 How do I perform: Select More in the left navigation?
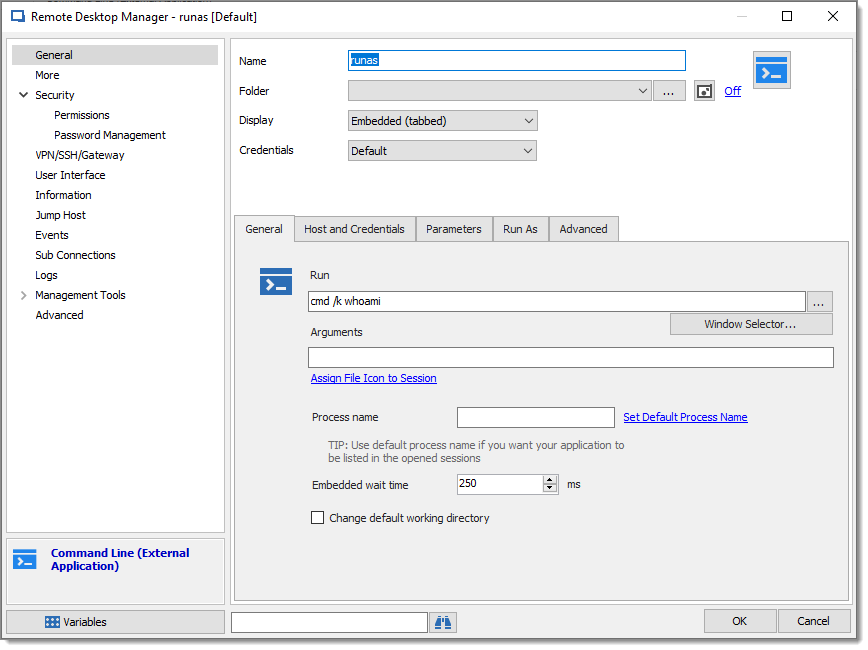(47, 75)
